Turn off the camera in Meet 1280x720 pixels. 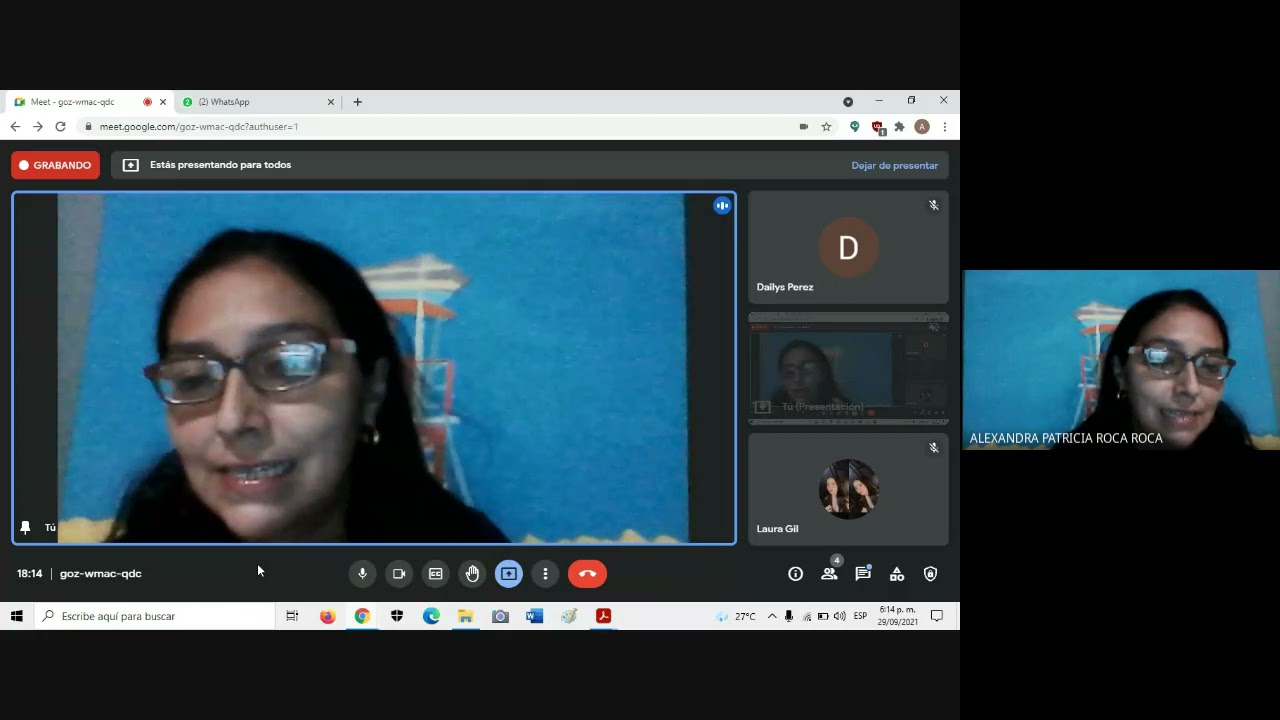click(399, 574)
